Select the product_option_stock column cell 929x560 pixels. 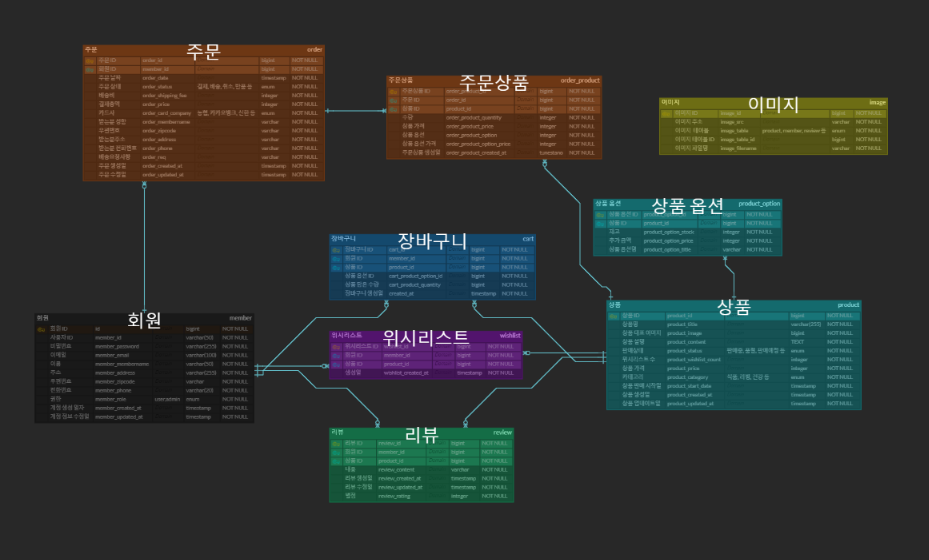click(x=669, y=232)
